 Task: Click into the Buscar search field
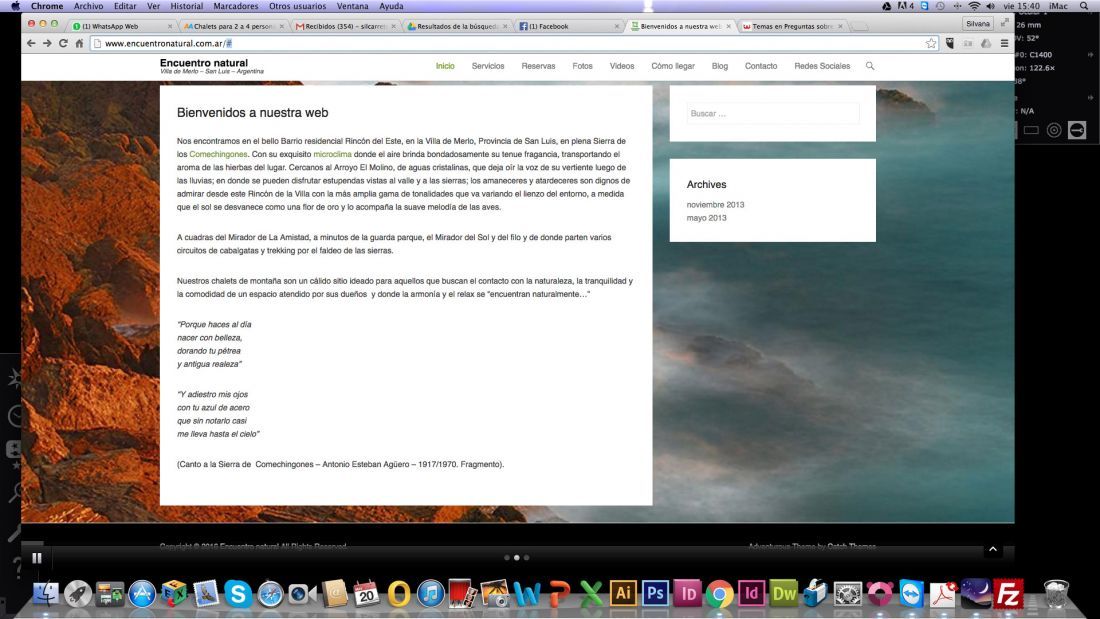[x=772, y=114]
